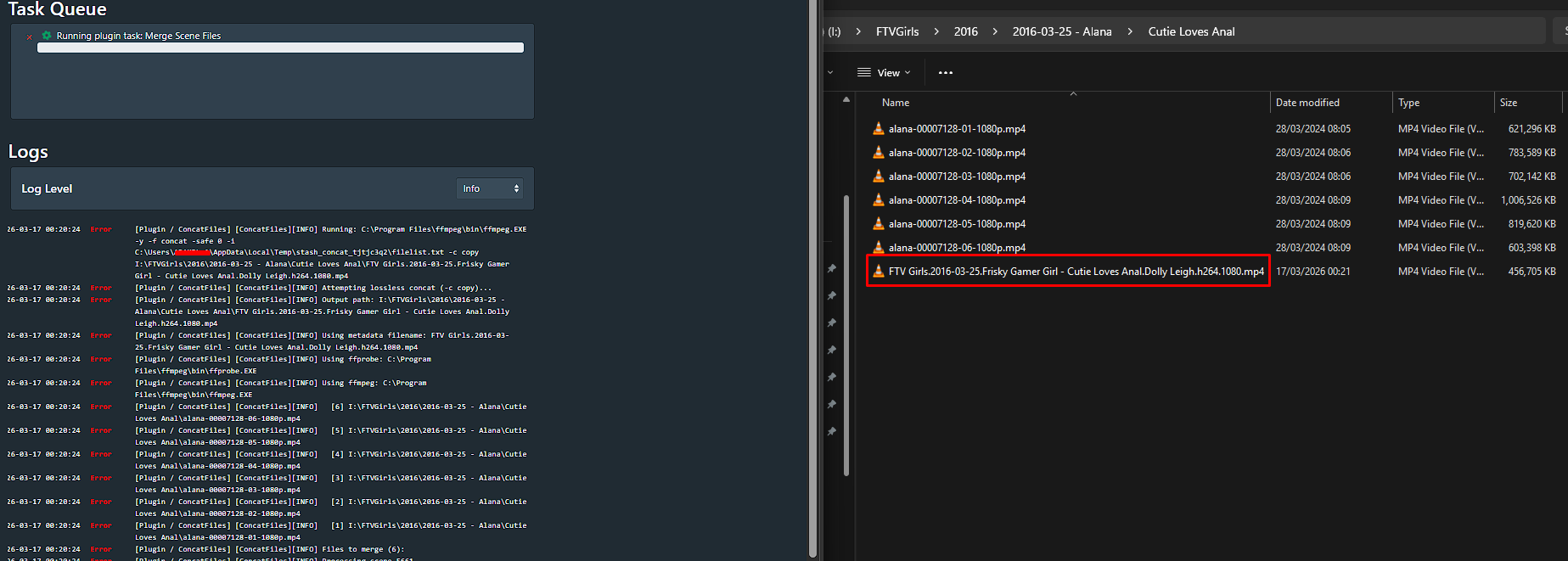Click the vertical scrollbar of the Explorer navigation pane
The image size is (1568, 561).
point(846,335)
